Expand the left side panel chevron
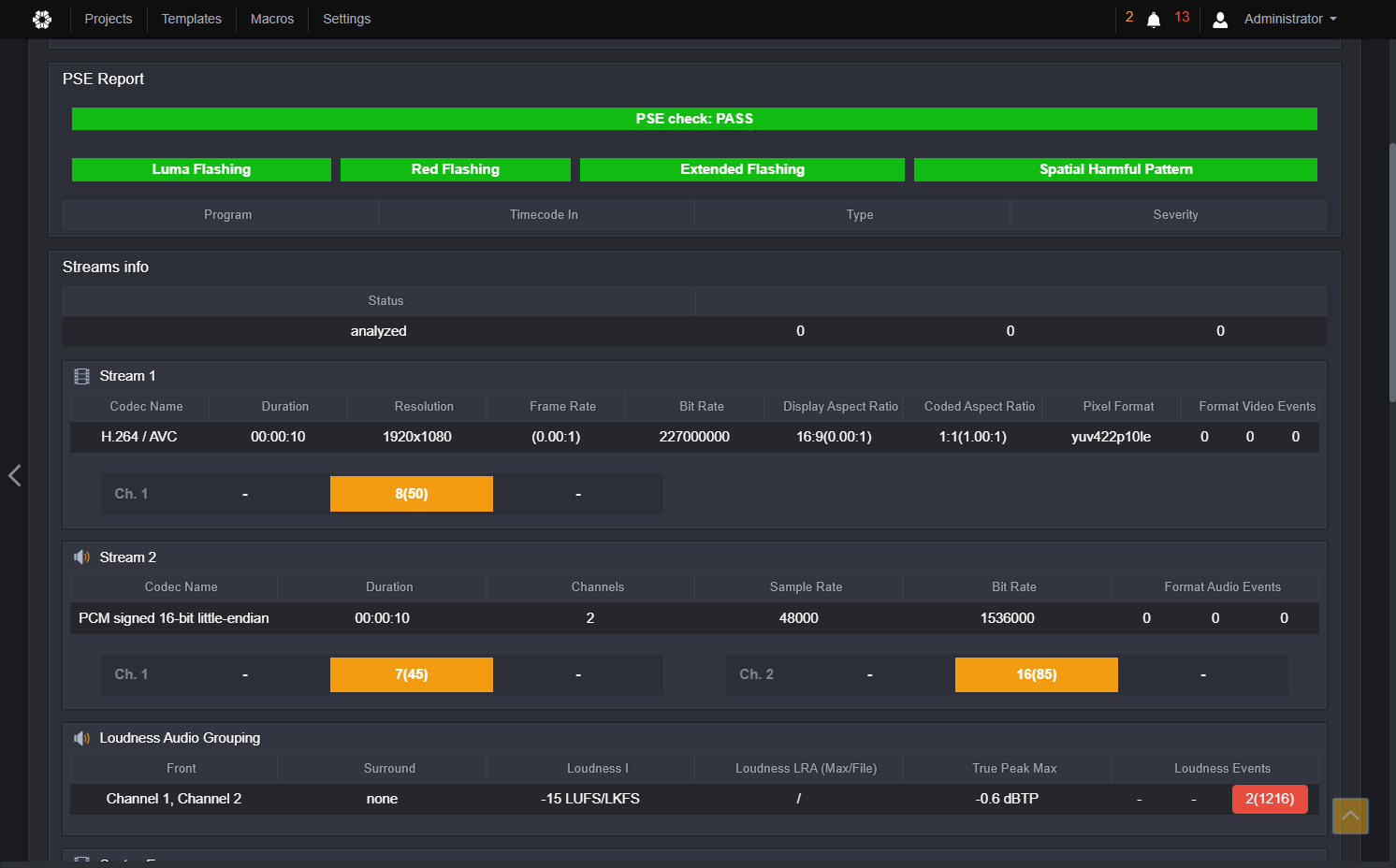This screenshot has height=868, width=1396. tap(14, 475)
